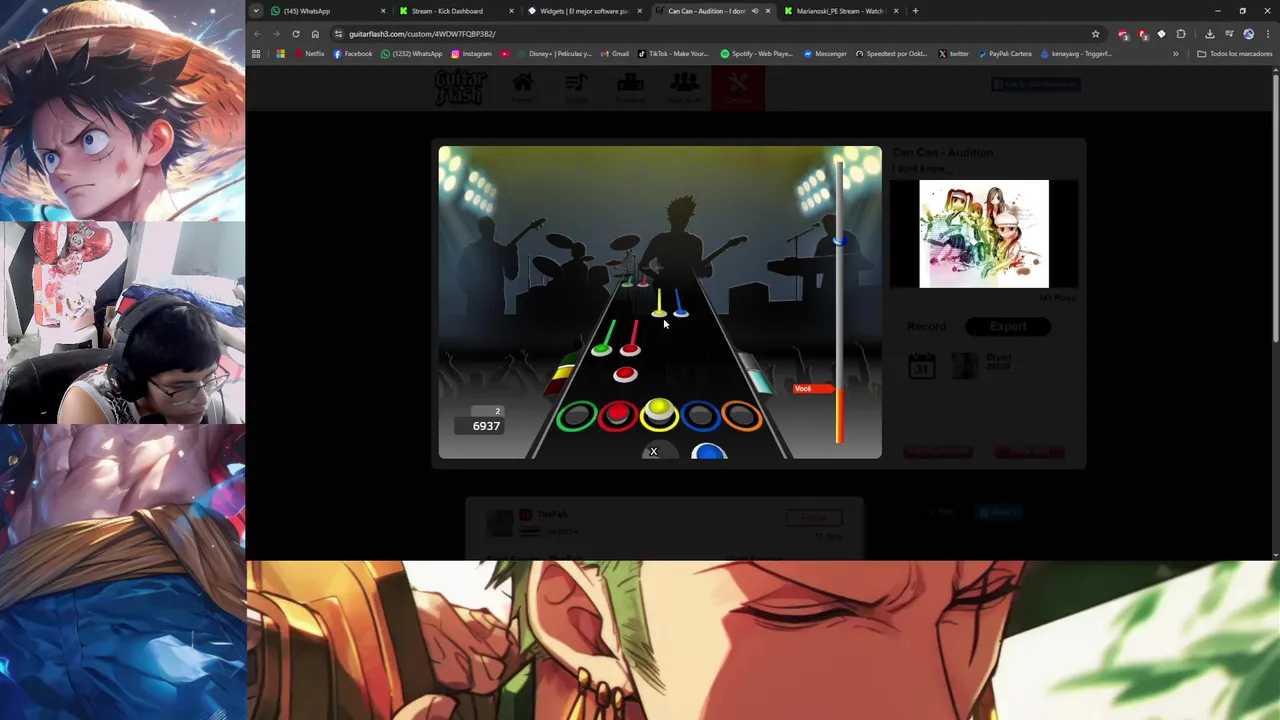Click the player avatar next to score
This screenshot has width=1280, height=720.
(x=964, y=366)
